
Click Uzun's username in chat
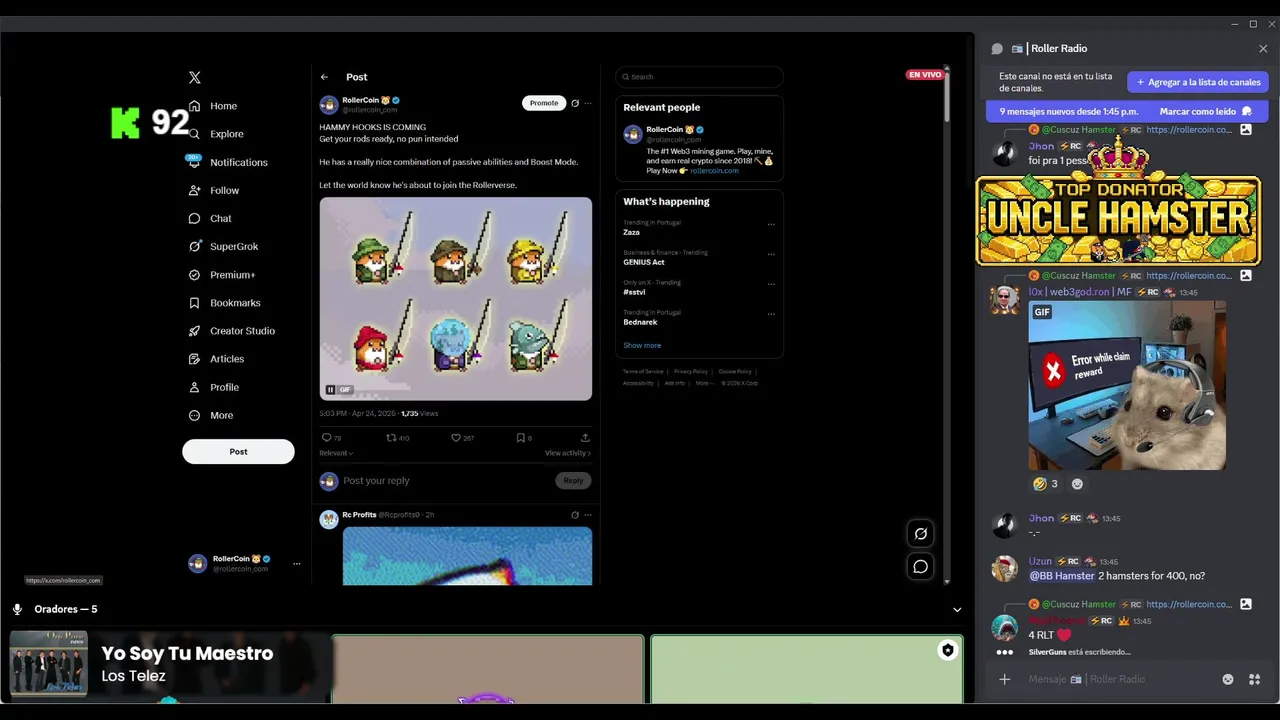point(1040,562)
